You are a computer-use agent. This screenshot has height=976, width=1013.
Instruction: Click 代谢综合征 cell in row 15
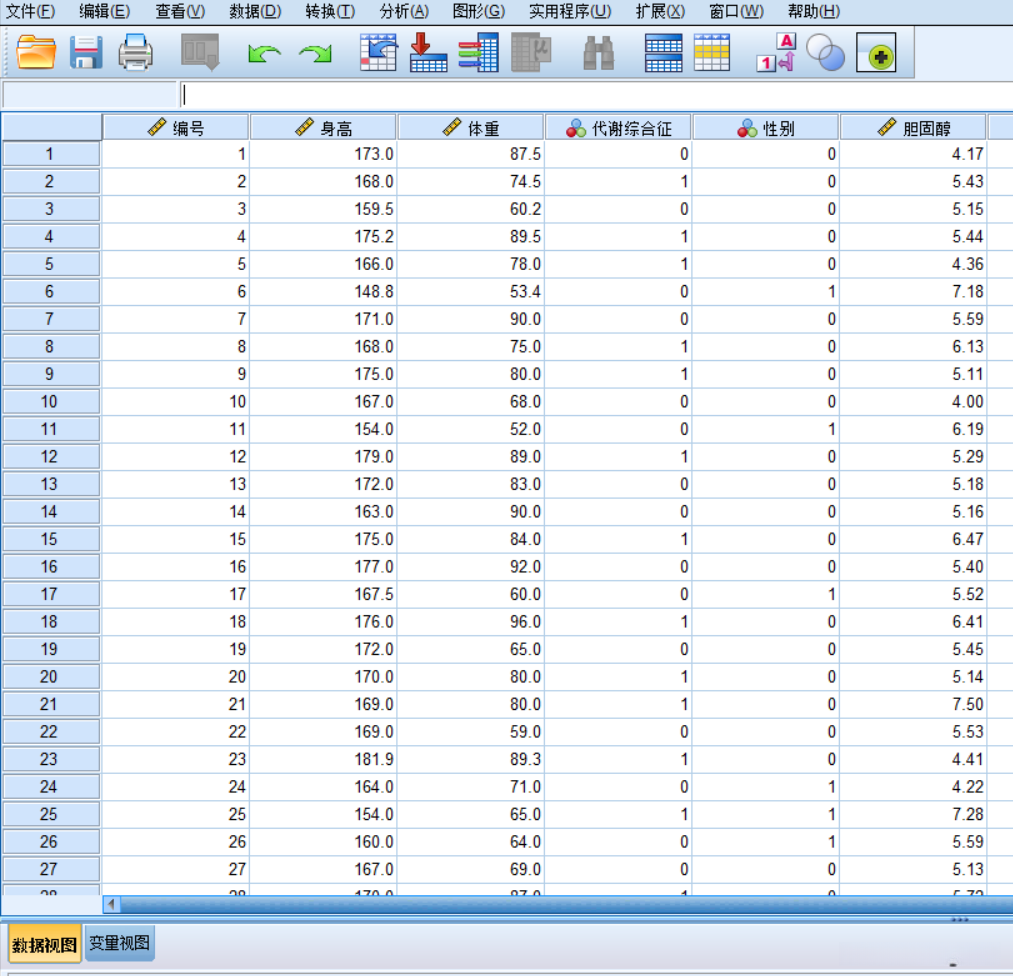pyautogui.click(x=618, y=539)
